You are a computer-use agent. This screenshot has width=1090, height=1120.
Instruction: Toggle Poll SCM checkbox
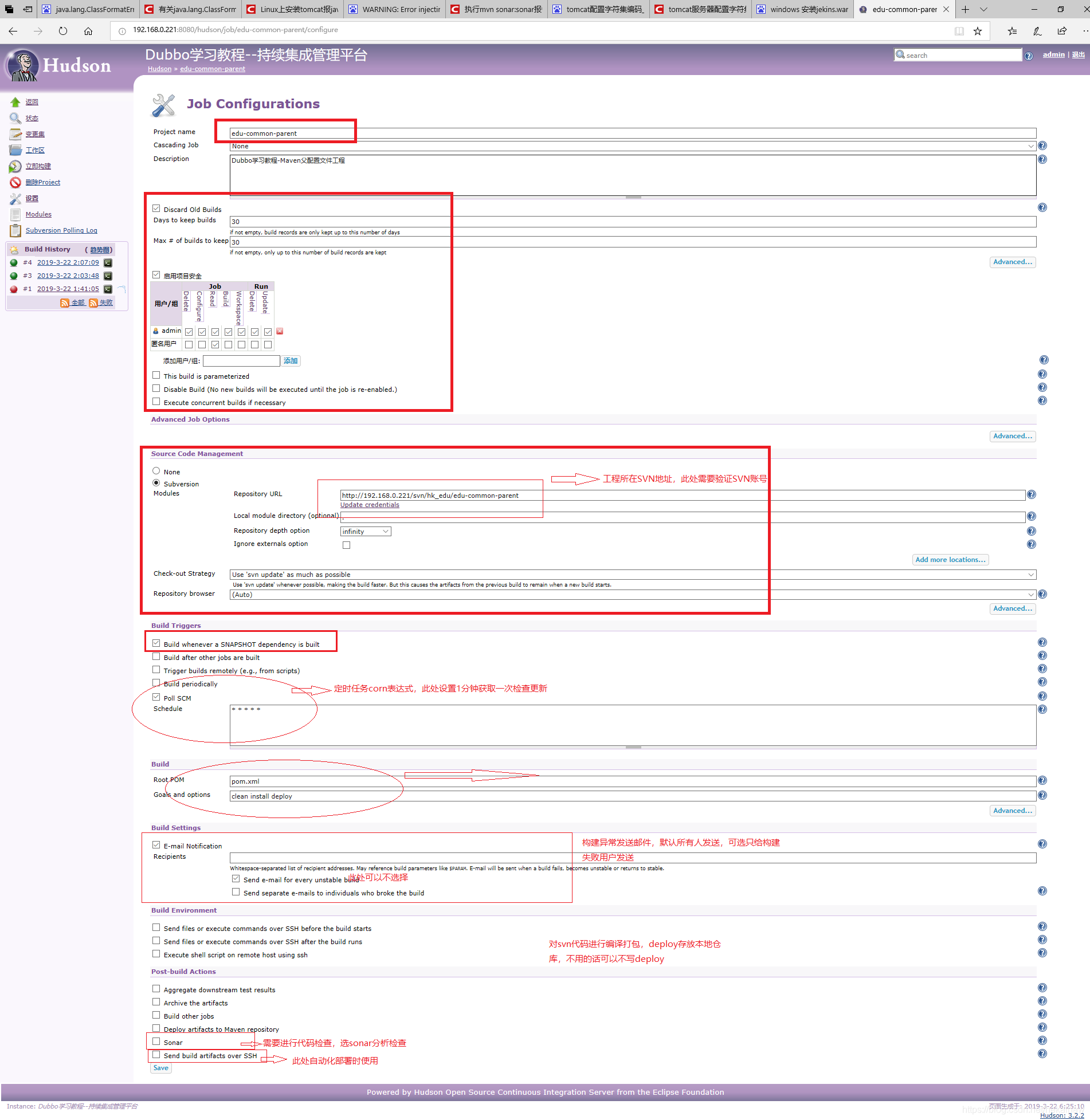pos(156,697)
